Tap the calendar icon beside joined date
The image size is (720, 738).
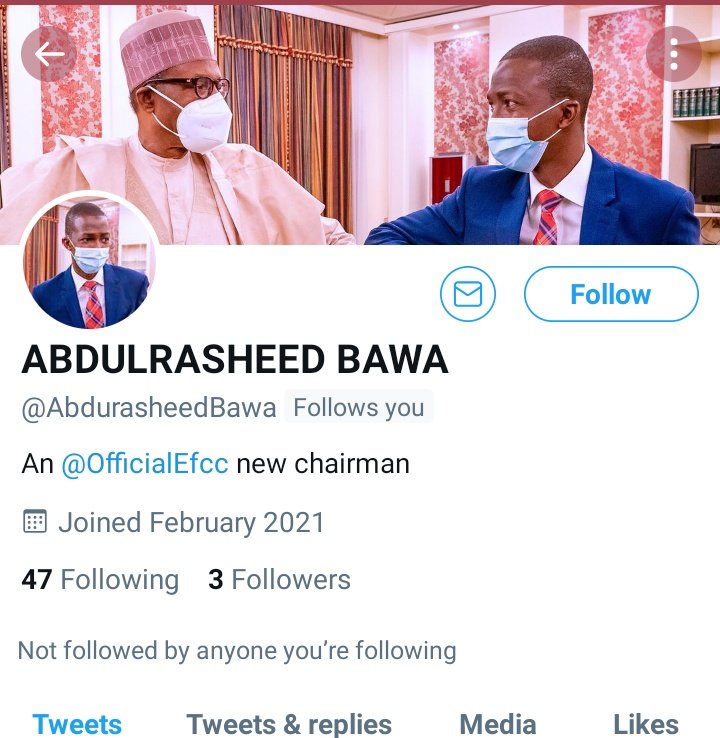click(35, 522)
